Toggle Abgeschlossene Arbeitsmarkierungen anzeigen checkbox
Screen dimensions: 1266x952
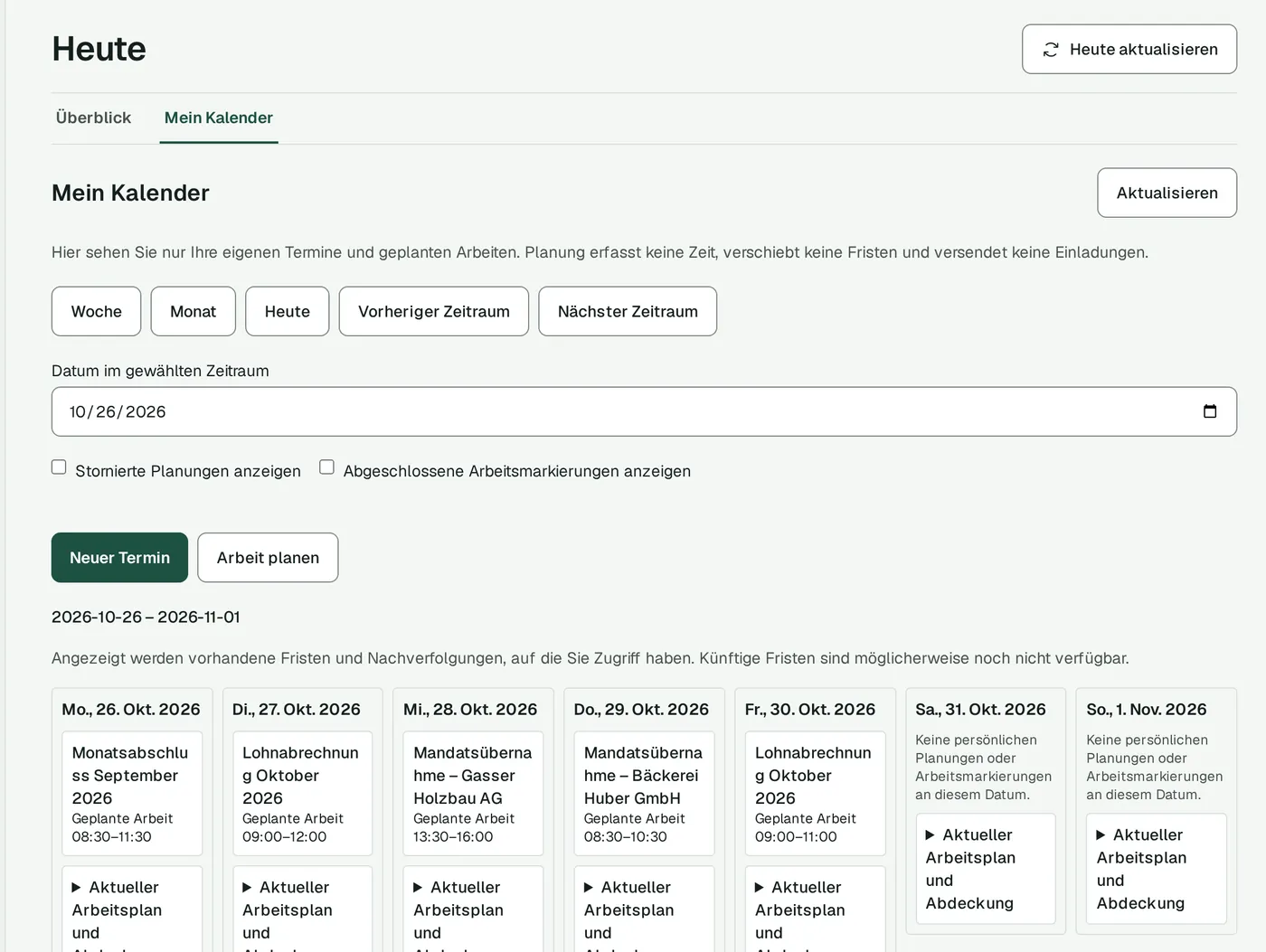point(326,467)
